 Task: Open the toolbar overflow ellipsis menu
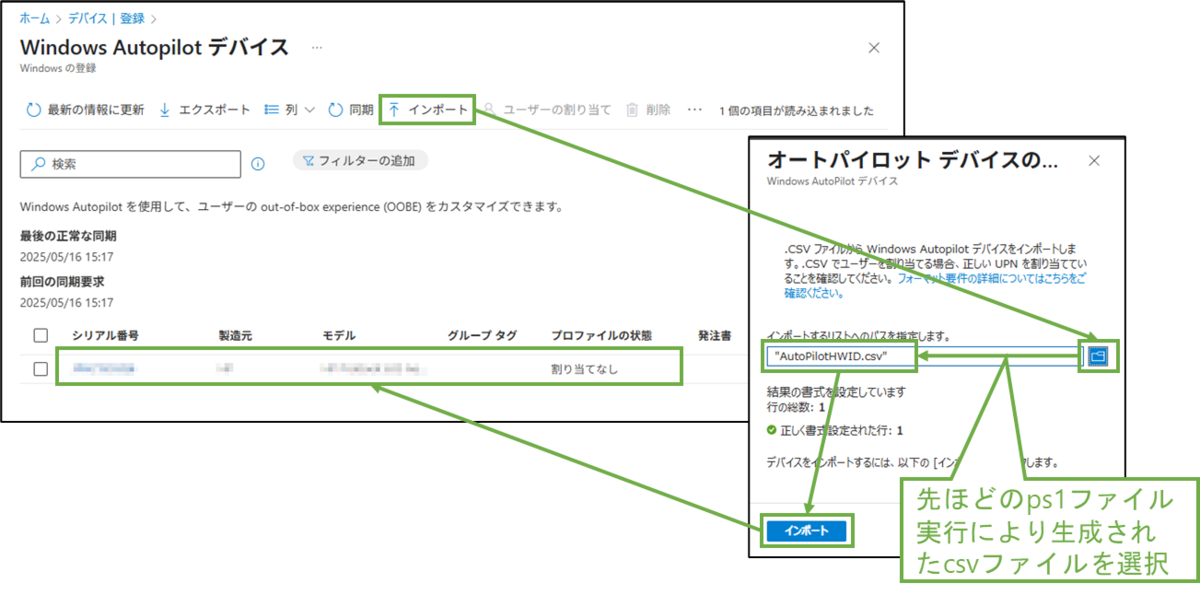(696, 110)
